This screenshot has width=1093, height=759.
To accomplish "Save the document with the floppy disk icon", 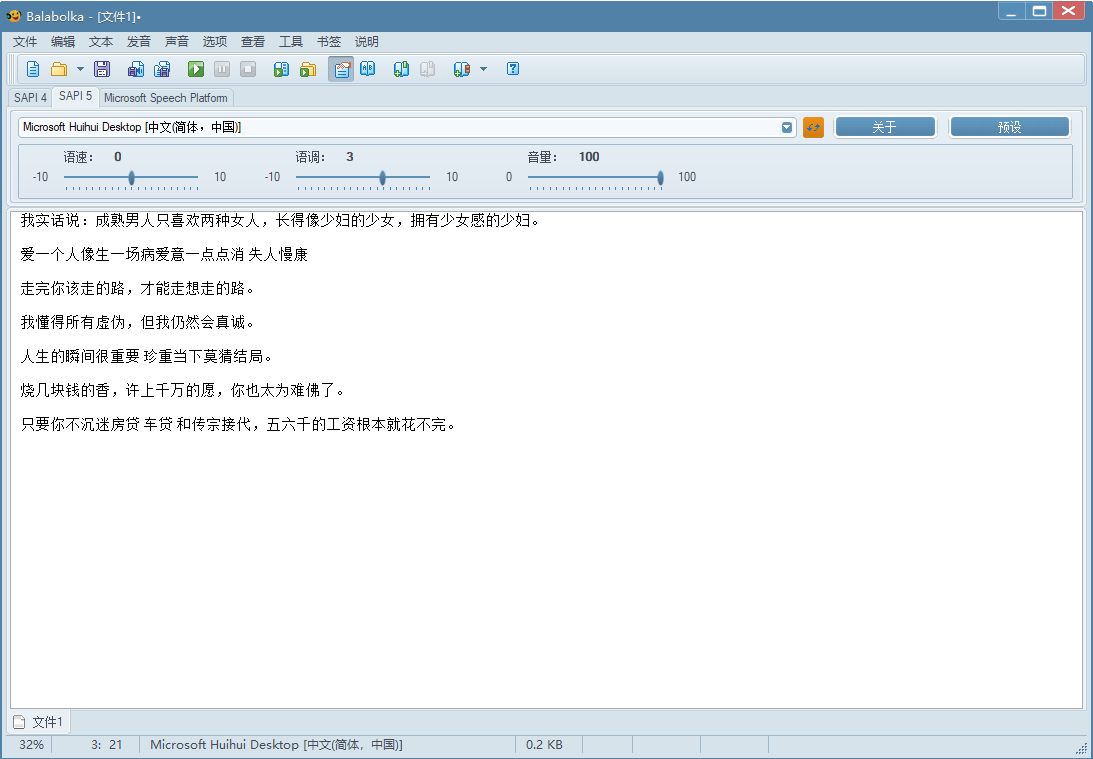I will (102, 69).
